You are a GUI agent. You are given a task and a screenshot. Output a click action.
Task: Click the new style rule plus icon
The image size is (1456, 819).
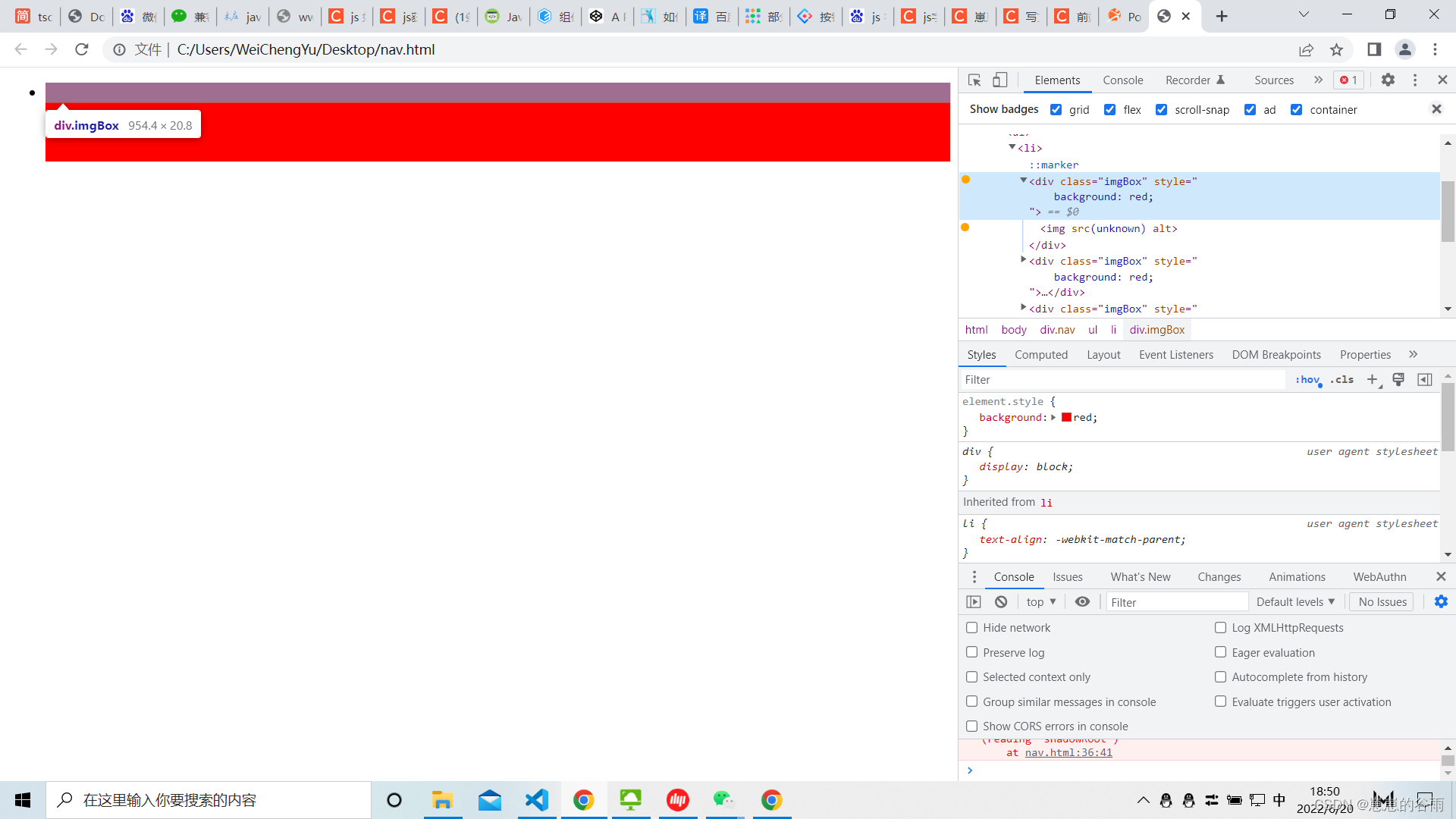point(1372,379)
